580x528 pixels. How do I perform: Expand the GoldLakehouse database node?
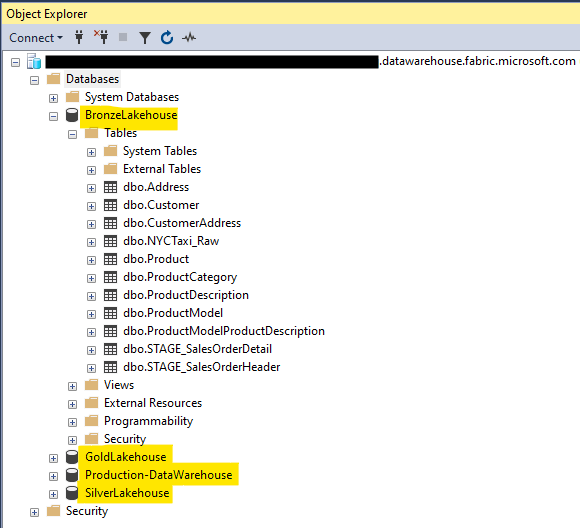[53, 458]
